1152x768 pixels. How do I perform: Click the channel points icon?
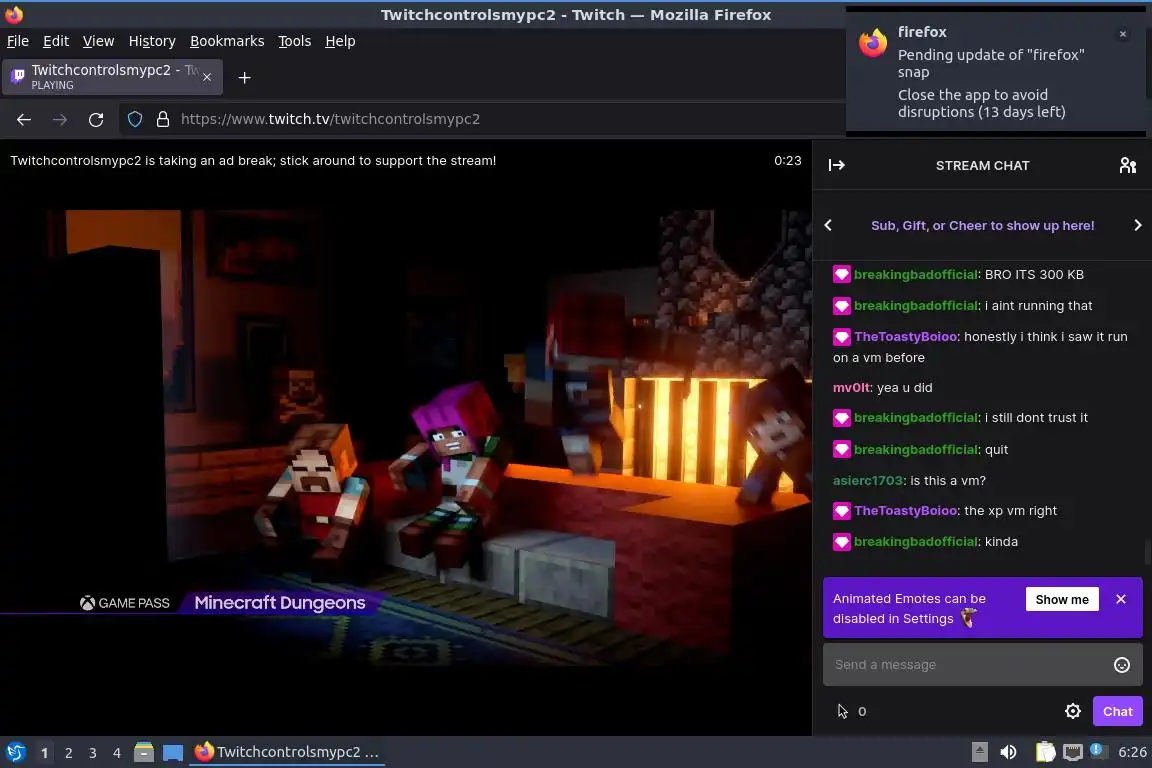[843, 711]
